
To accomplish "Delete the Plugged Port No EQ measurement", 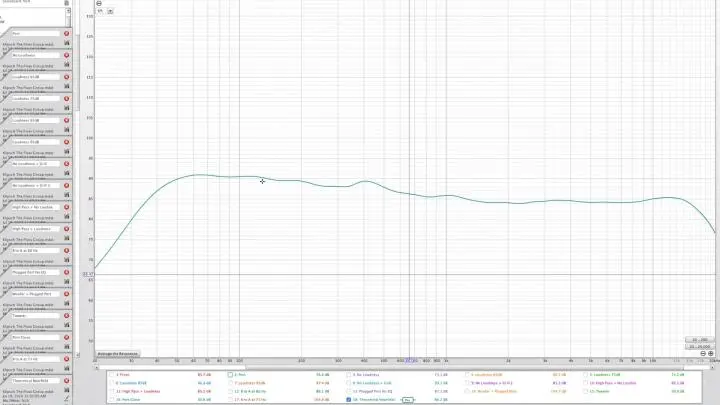I will point(67,272).
